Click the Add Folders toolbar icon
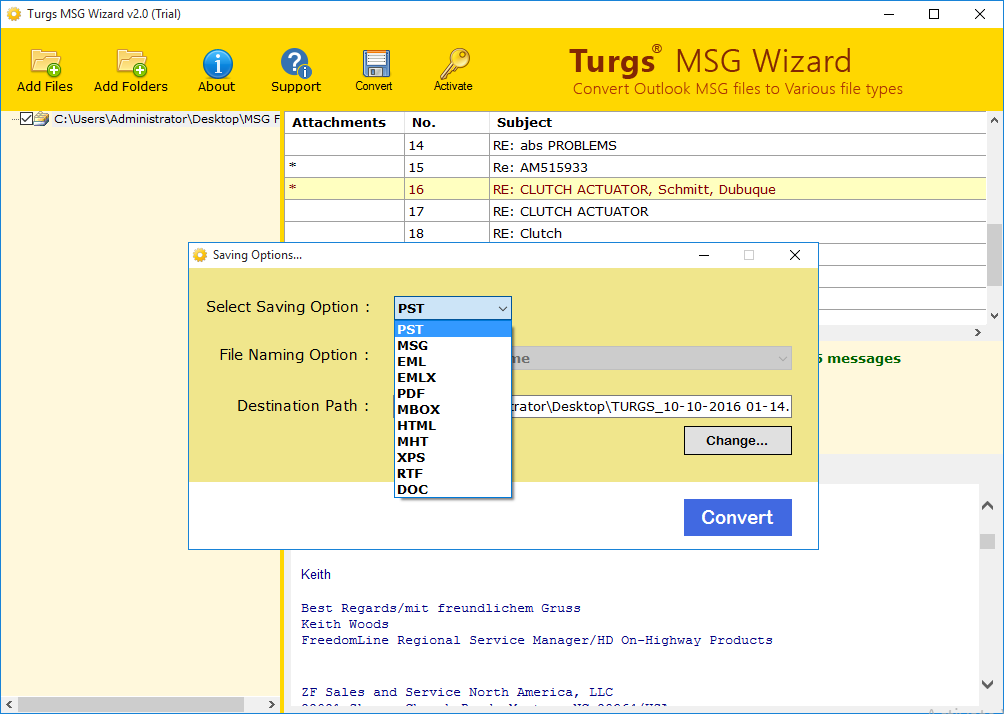Image resolution: width=1004 pixels, height=714 pixels. (131, 63)
